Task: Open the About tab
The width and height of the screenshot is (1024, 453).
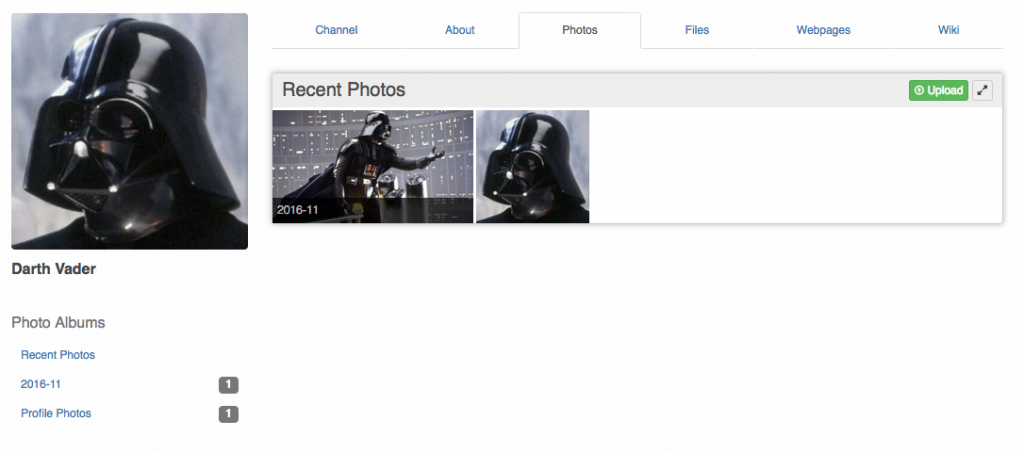Action: pos(460,30)
